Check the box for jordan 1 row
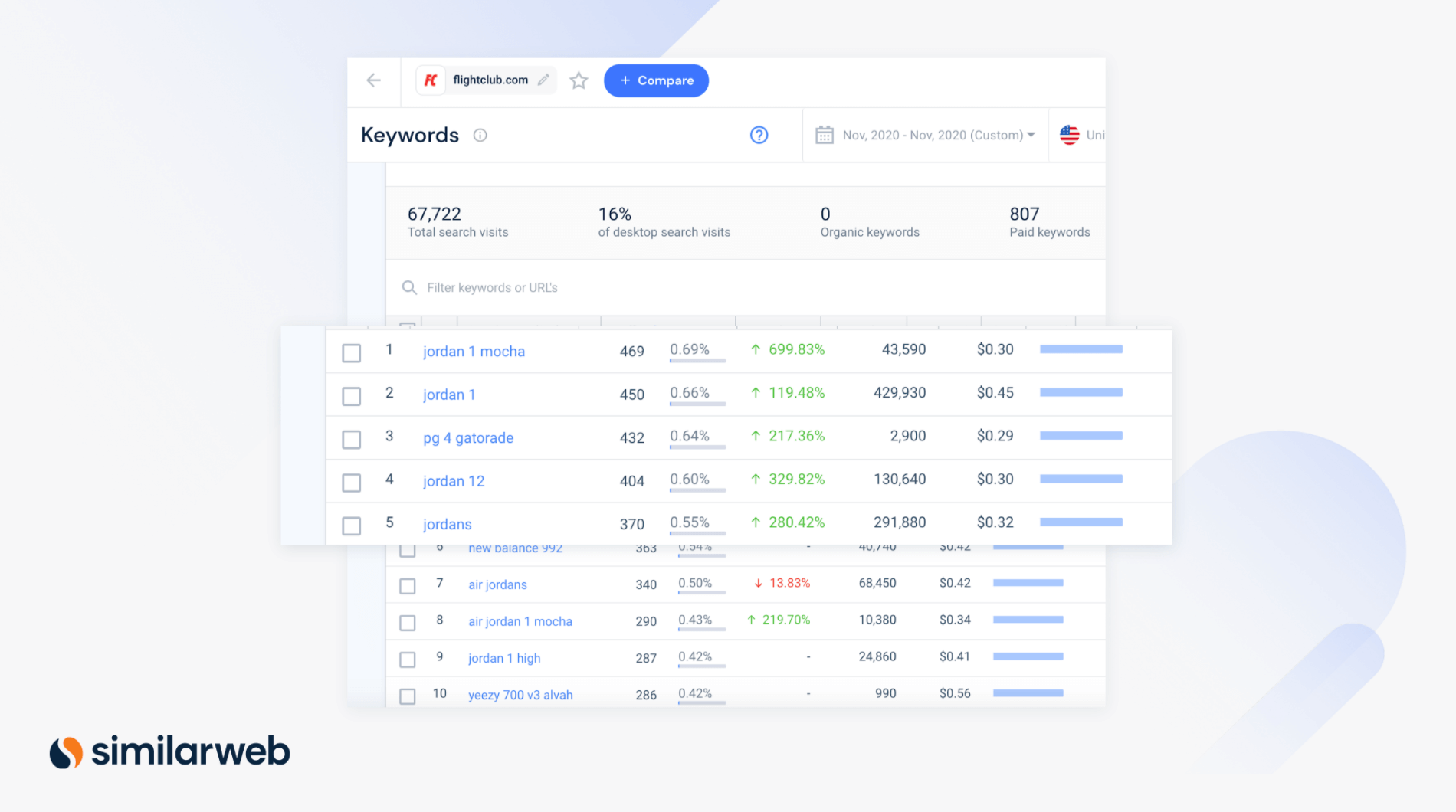This screenshot has height=812, width=1456. pyautogui.click(x=351, y=396)
